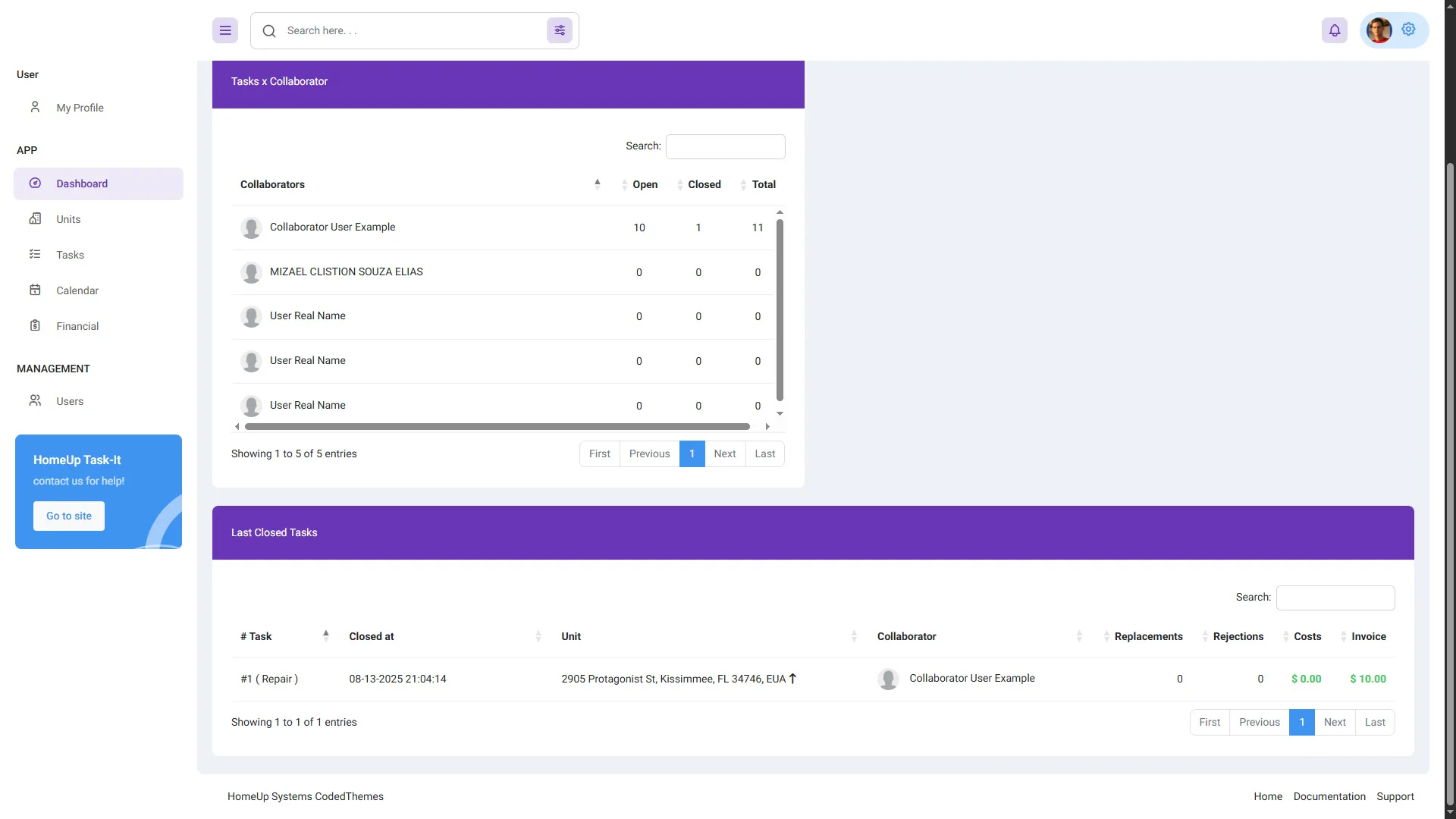Image resolution: width=1456 pixels, height=819 pixels.
Task: Select page 1 in closed tasks pagination
Action: 1302,722
